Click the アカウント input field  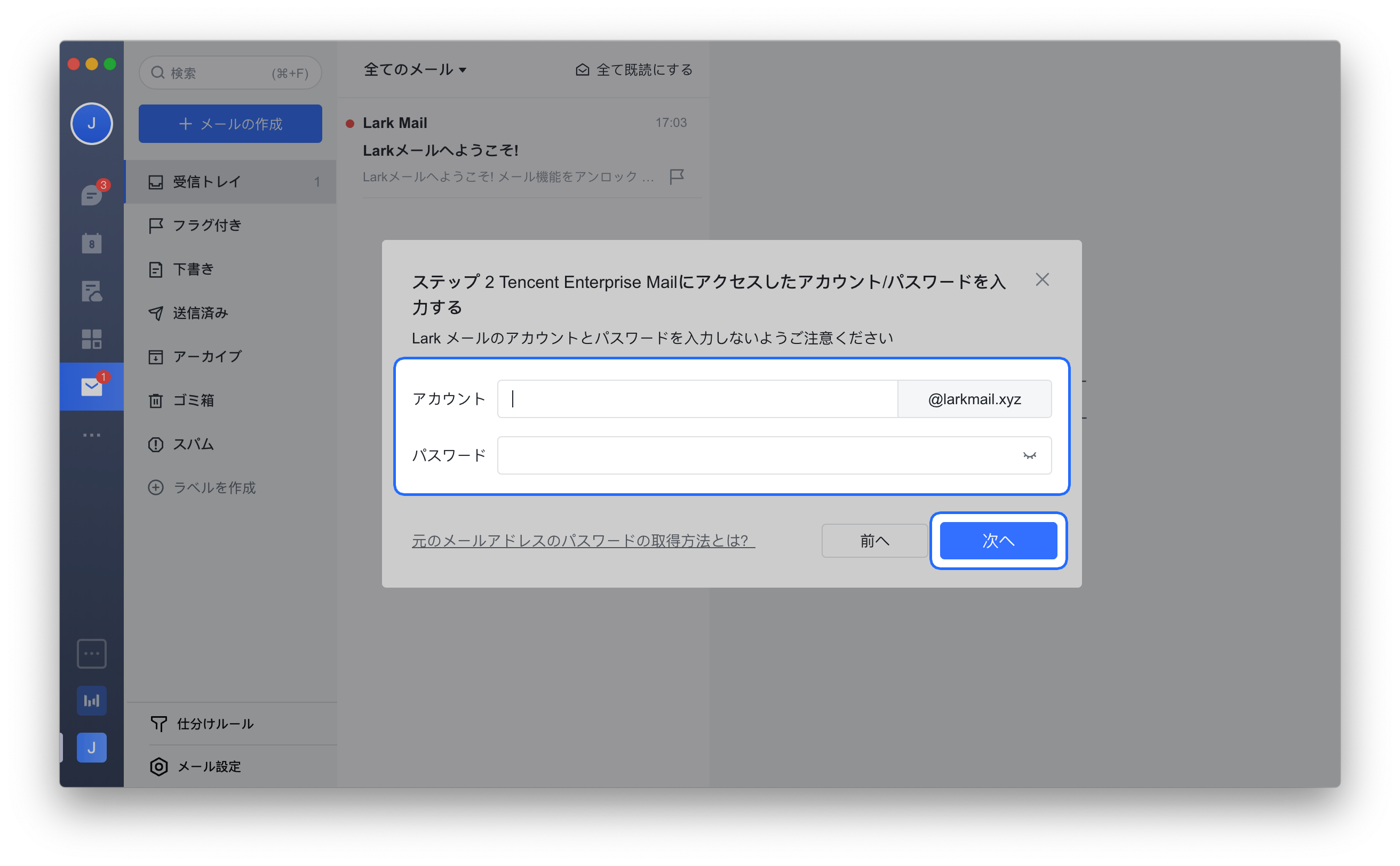pos(697,399)
